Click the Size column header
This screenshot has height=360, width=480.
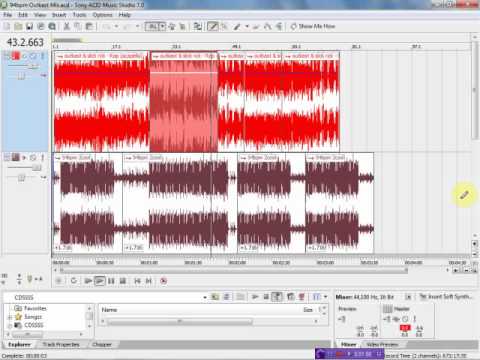(308, 310)
